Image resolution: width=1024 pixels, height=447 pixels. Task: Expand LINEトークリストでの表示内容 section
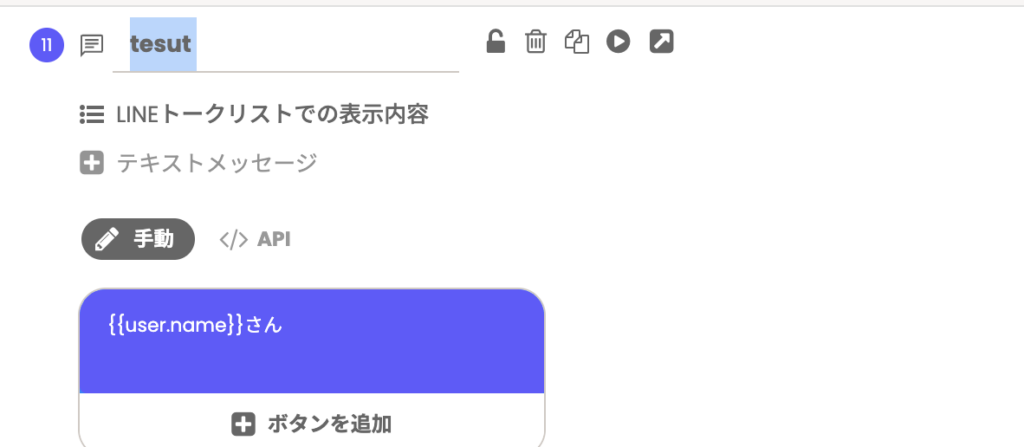272,115
